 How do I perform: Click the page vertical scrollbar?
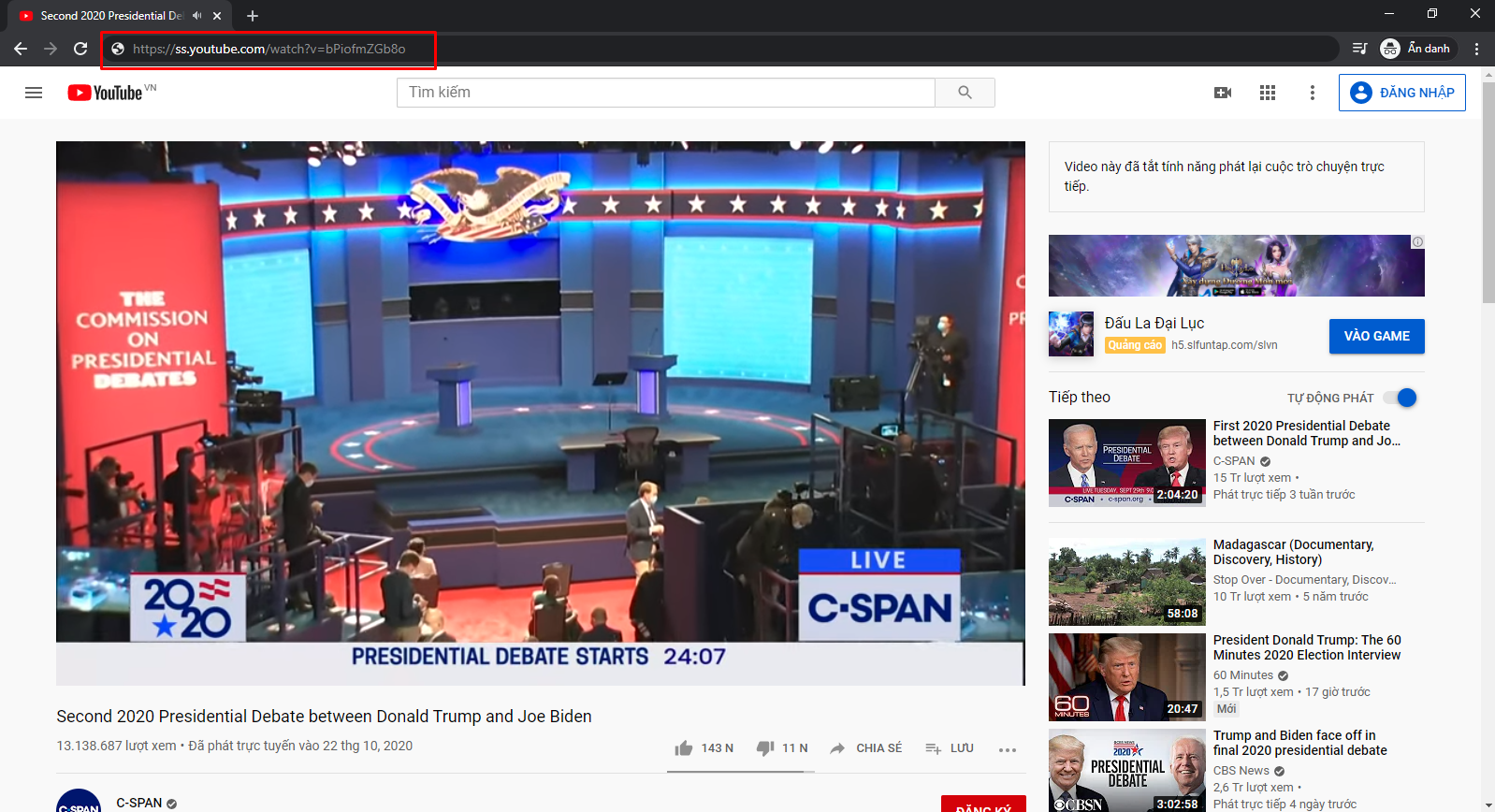(x=1488, y=192)
